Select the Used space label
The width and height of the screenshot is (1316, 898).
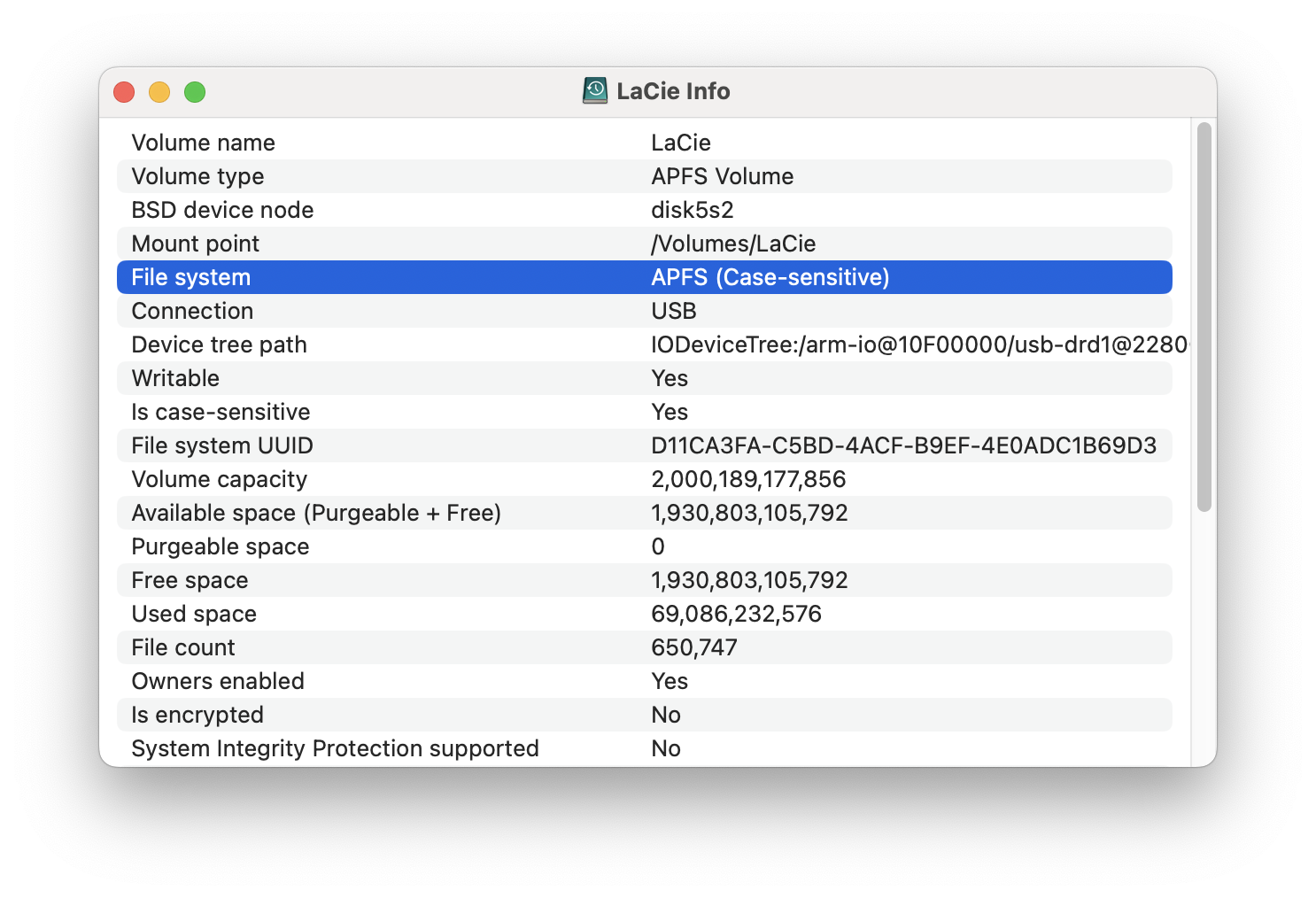tap(194, 614)
